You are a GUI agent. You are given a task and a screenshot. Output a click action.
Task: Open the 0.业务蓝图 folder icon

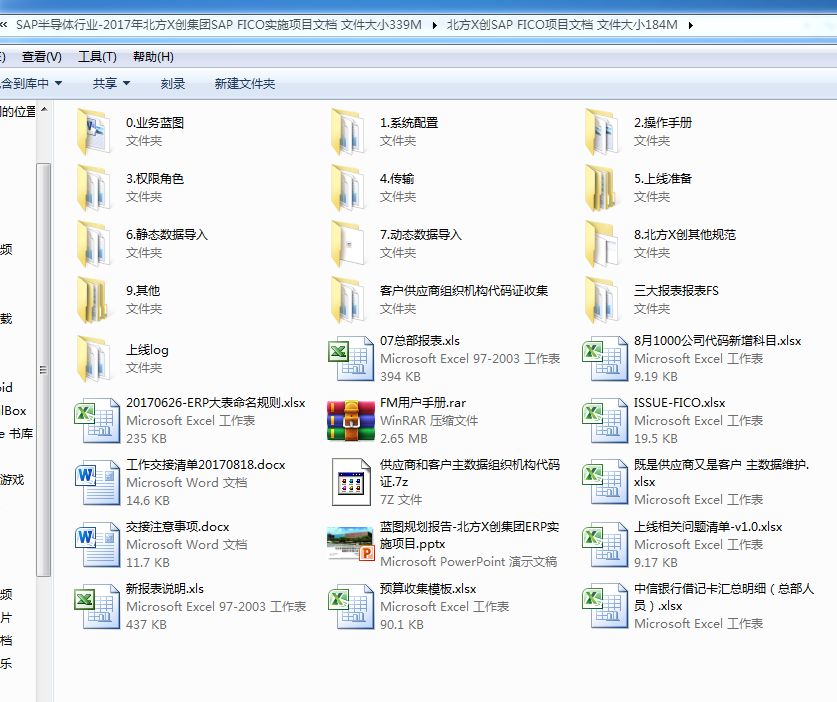[x=94, y=131]
